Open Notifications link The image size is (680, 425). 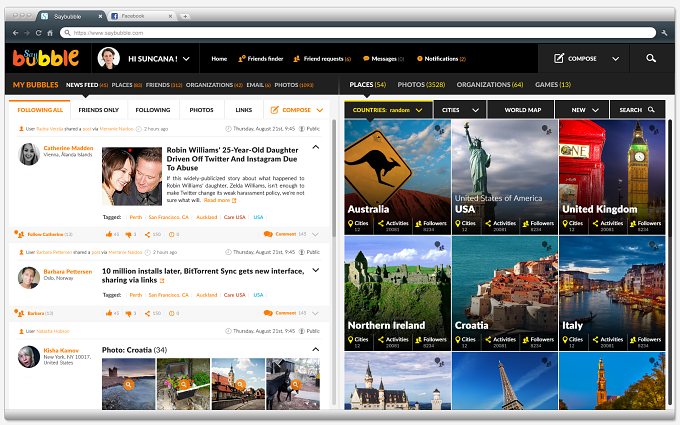point(441,59)
